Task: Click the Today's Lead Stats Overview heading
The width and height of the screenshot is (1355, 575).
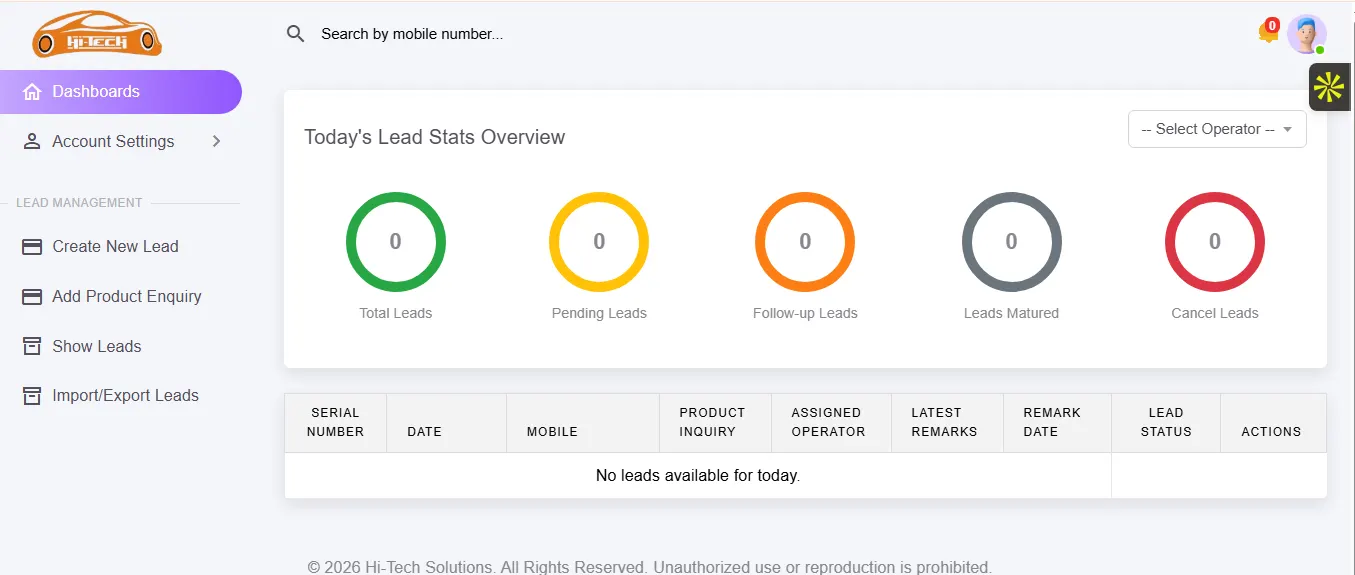Action: [x=435, y=137]
